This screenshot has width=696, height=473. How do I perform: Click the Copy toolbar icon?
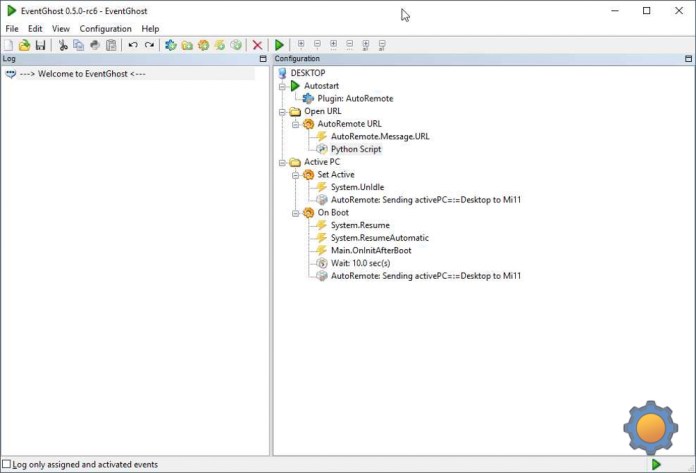pos(79,45)
